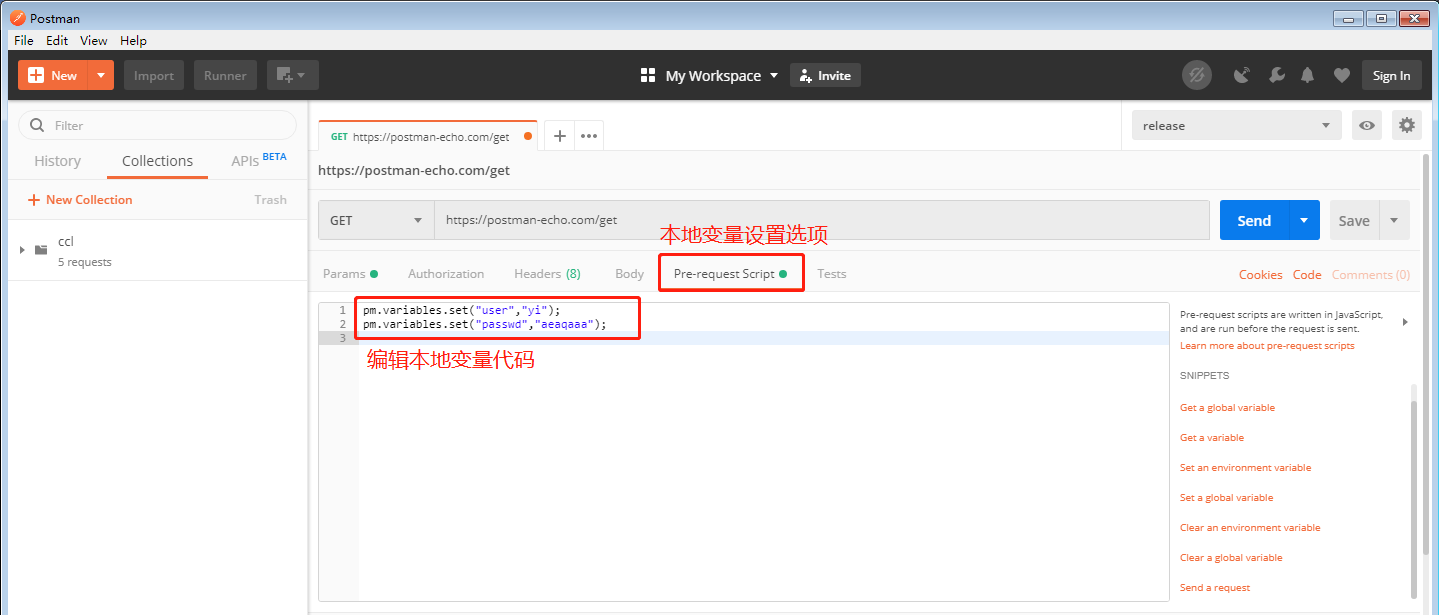Click the Comments (0) link
1439x615 pixels.
click(1370, 274)
